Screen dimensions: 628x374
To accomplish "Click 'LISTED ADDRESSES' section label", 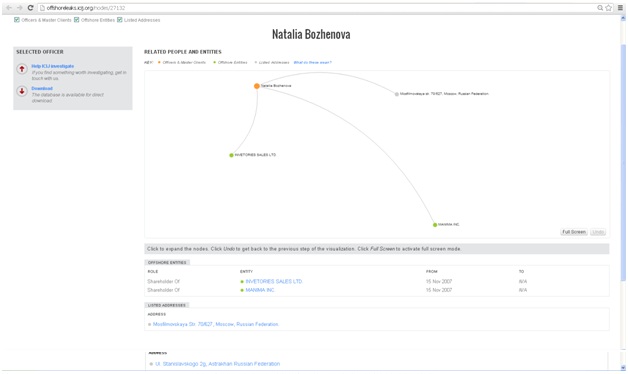I will click(x=167, y=305).
